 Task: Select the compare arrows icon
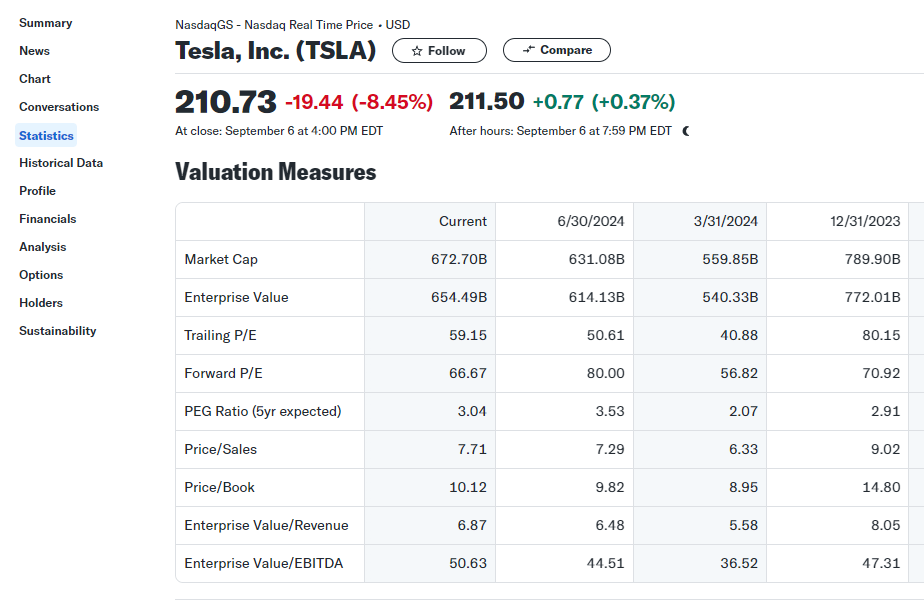coord(529,50)
